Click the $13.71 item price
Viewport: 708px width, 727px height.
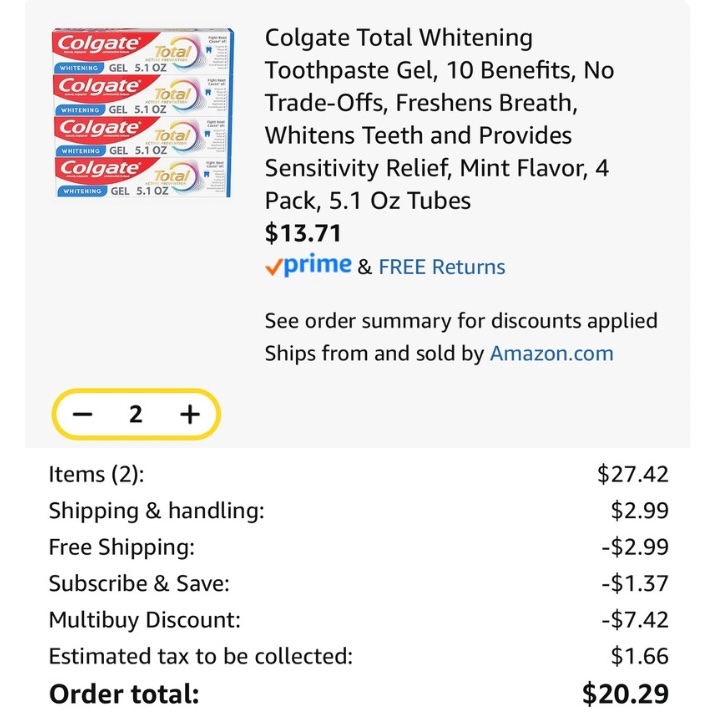303,233
